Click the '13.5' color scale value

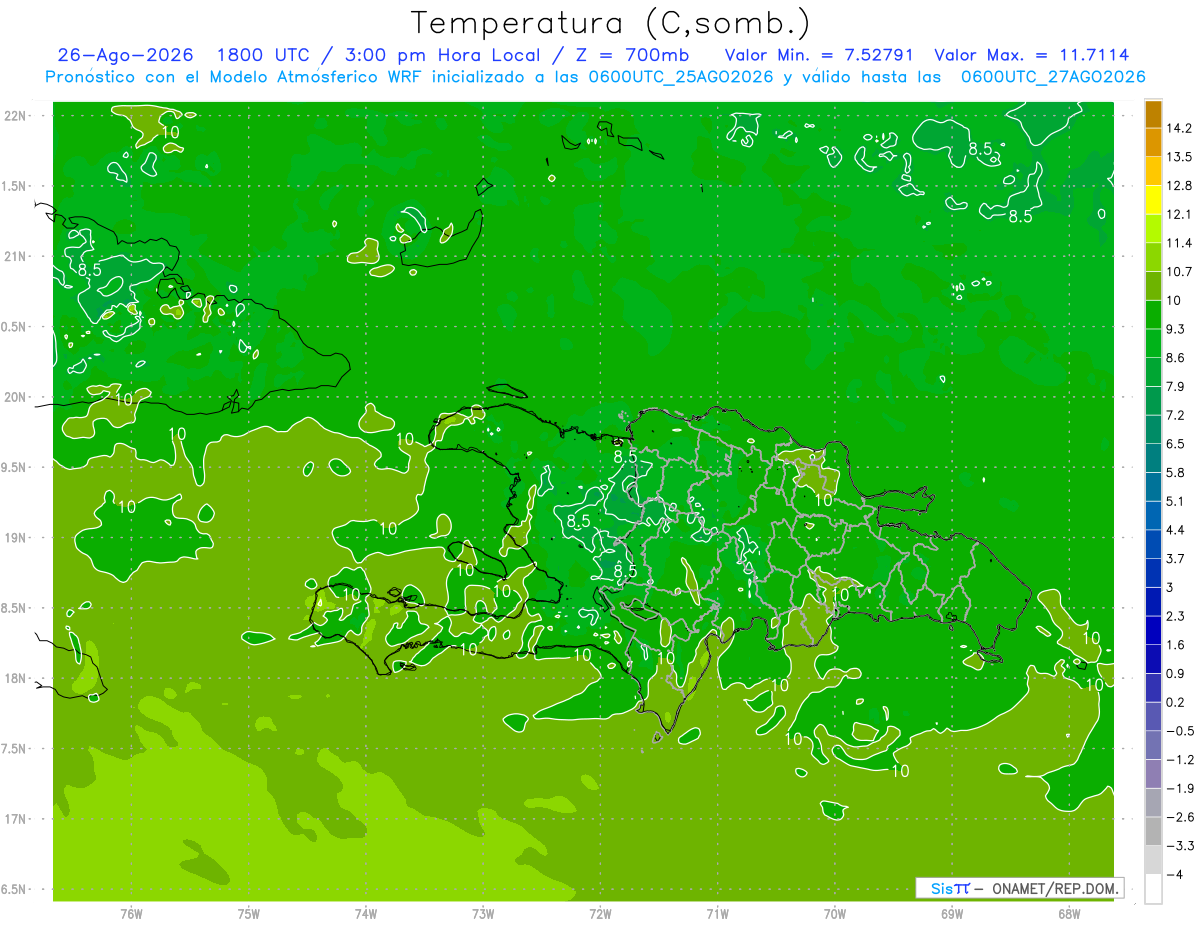(1179, 157)
